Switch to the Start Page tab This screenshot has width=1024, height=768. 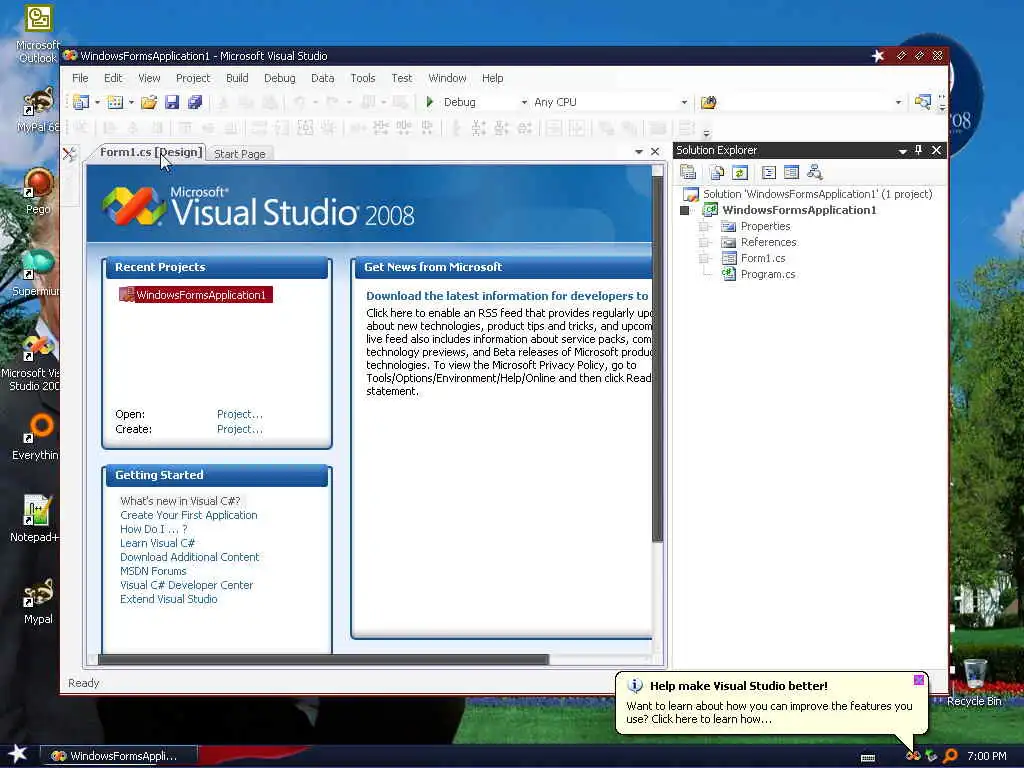click(240, 154)
